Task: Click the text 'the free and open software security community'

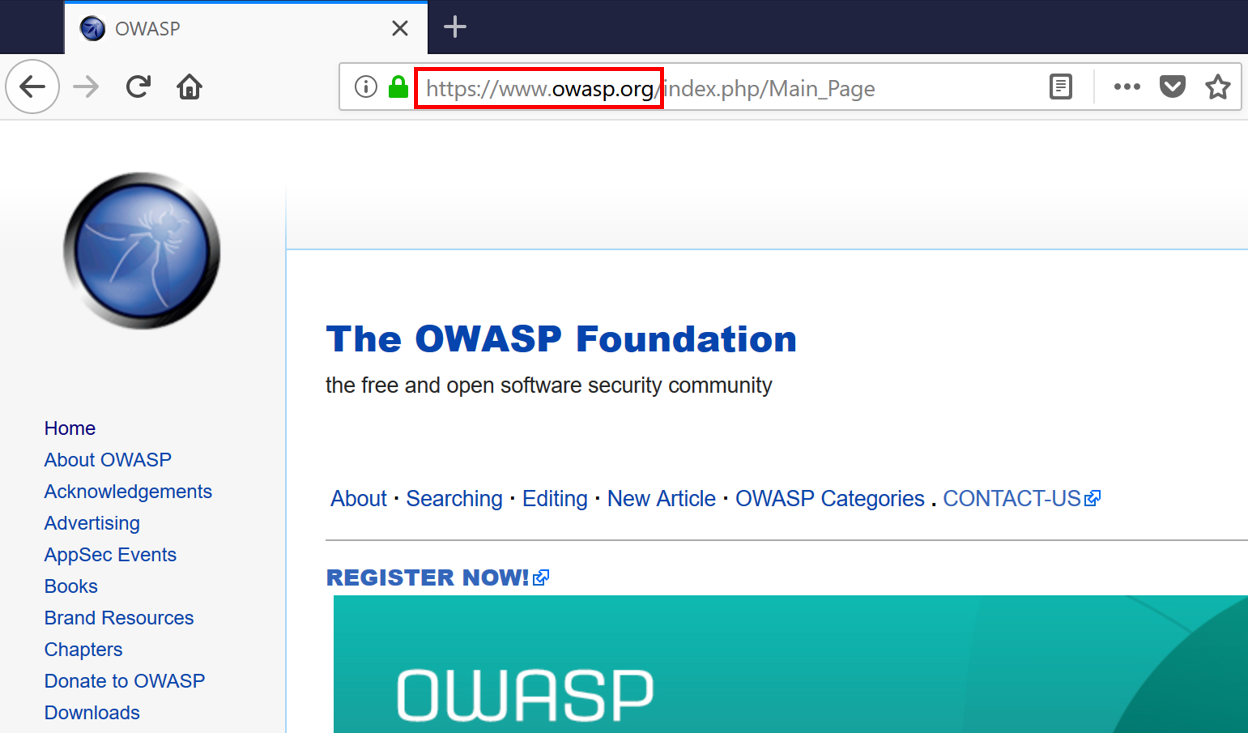Action: tap(549, 386)
